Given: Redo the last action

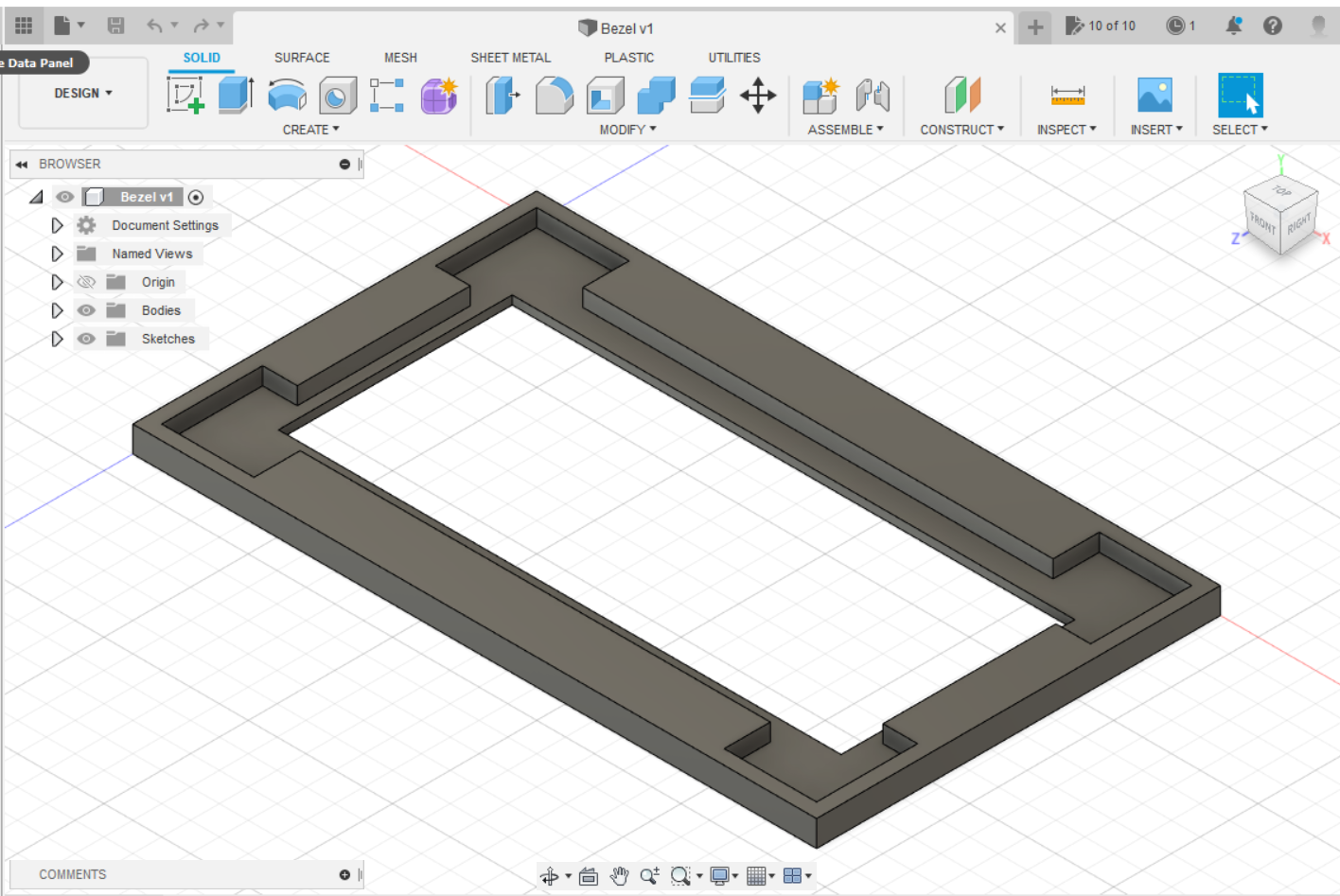Looking at the screenshot, I should [x=201, y=26].
